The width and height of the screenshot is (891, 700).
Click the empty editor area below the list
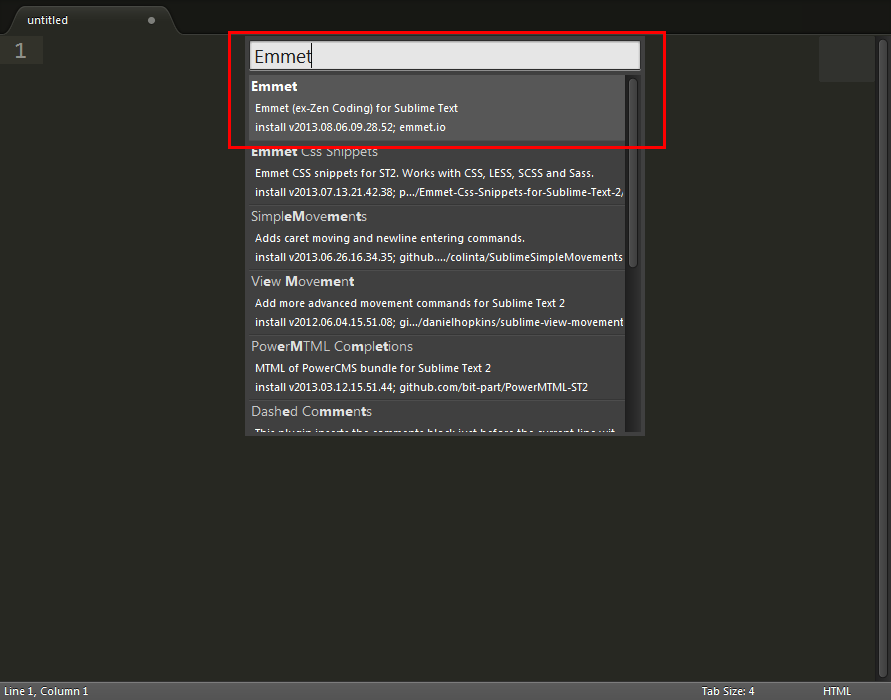click(x=445, y=560)
